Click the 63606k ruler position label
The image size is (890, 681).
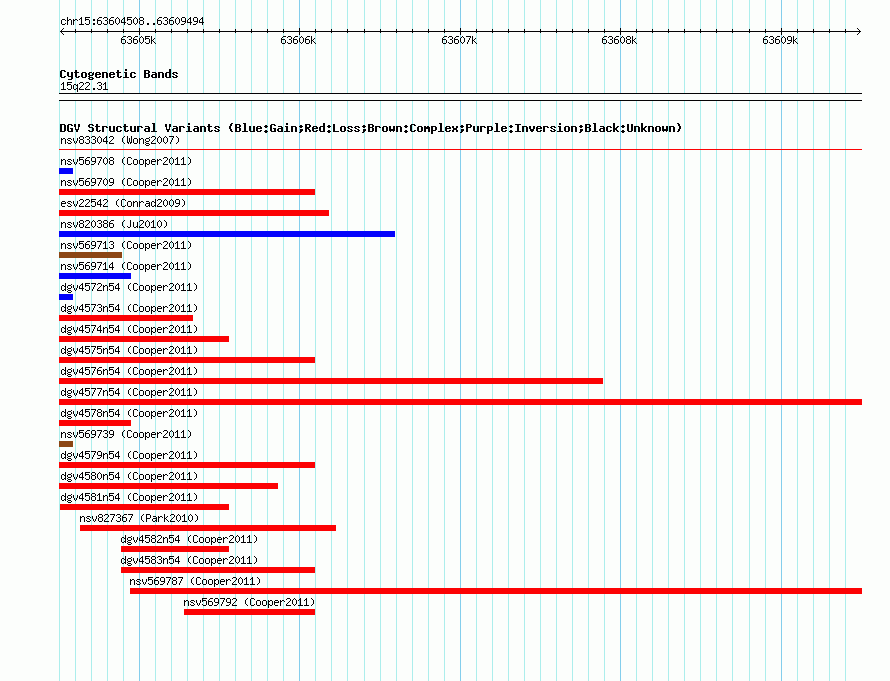point(298,40)
